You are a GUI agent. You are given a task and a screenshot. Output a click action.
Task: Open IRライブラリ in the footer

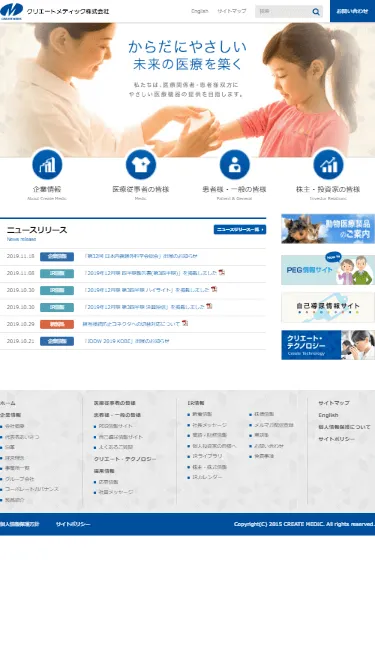207,456
